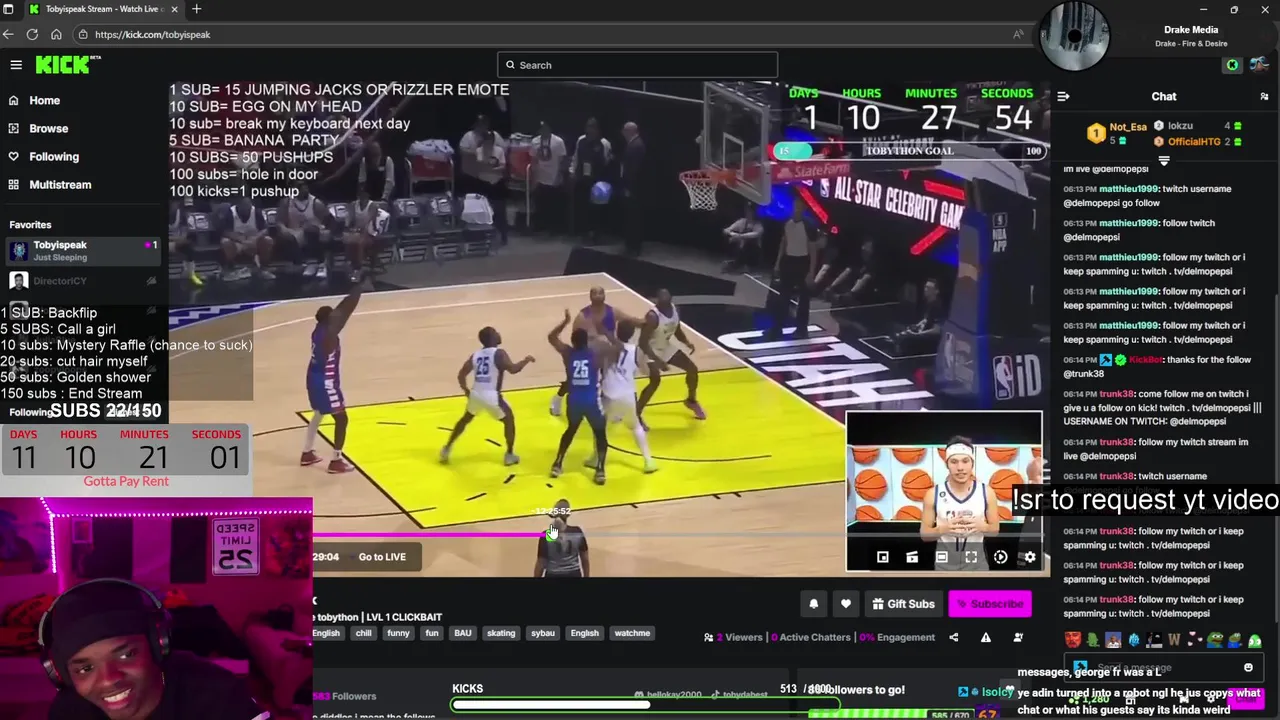Toggle mini player mode in video controls
The image size is (1280, 720).
point(882,557)
